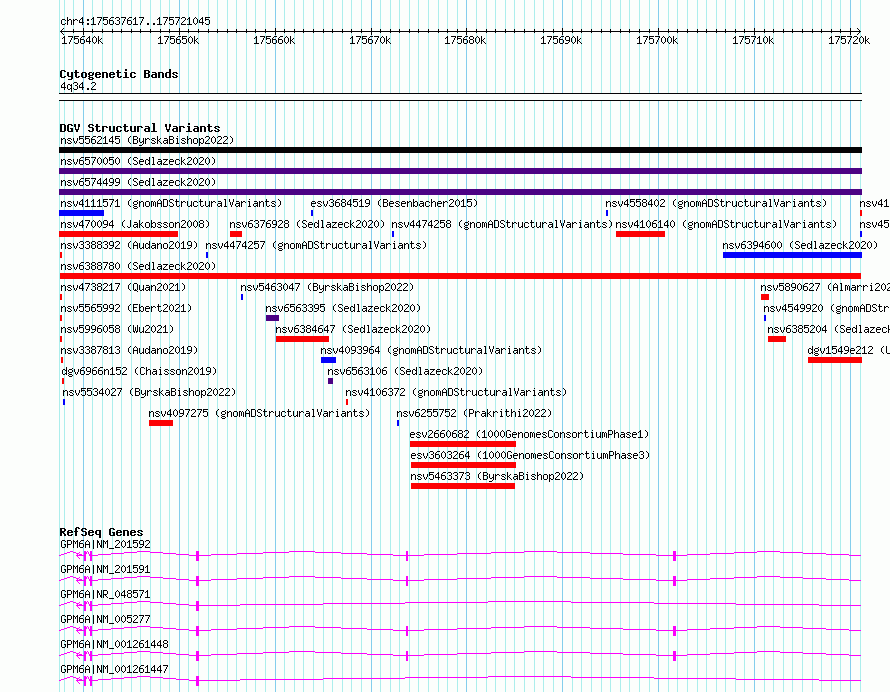Viewport: 890px width, 692px height.
Task: Click the RefSeq Genes track title
Action: click(x=101, y=532)
